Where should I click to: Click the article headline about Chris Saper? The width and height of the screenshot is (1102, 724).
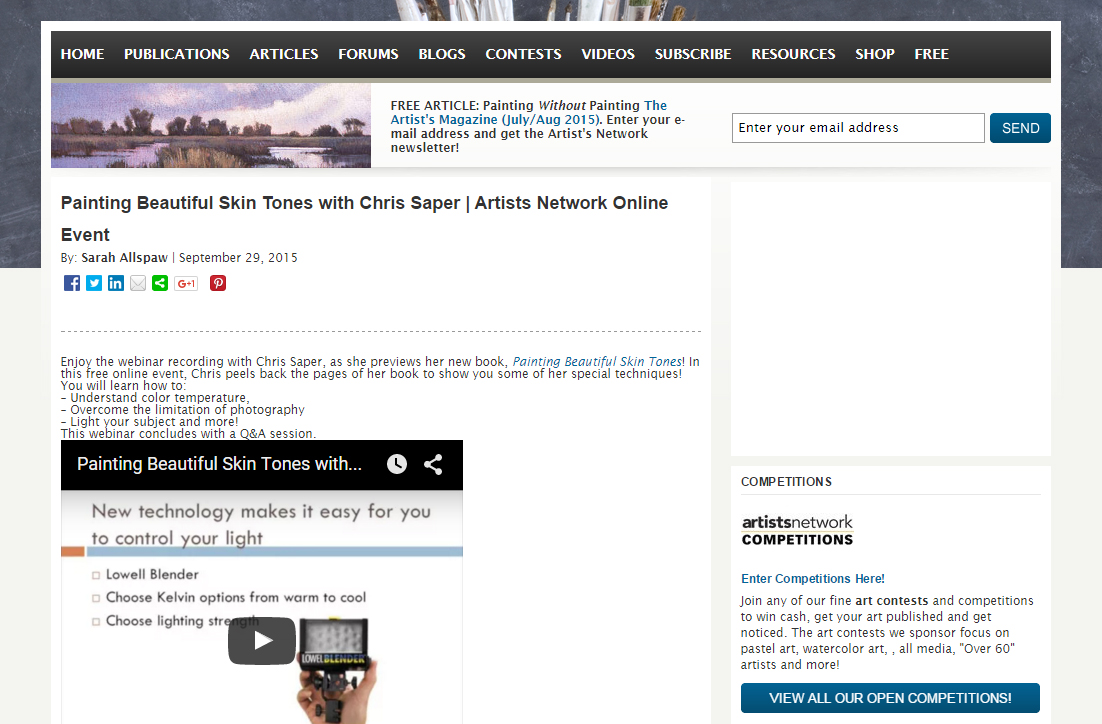pos(364,219)
